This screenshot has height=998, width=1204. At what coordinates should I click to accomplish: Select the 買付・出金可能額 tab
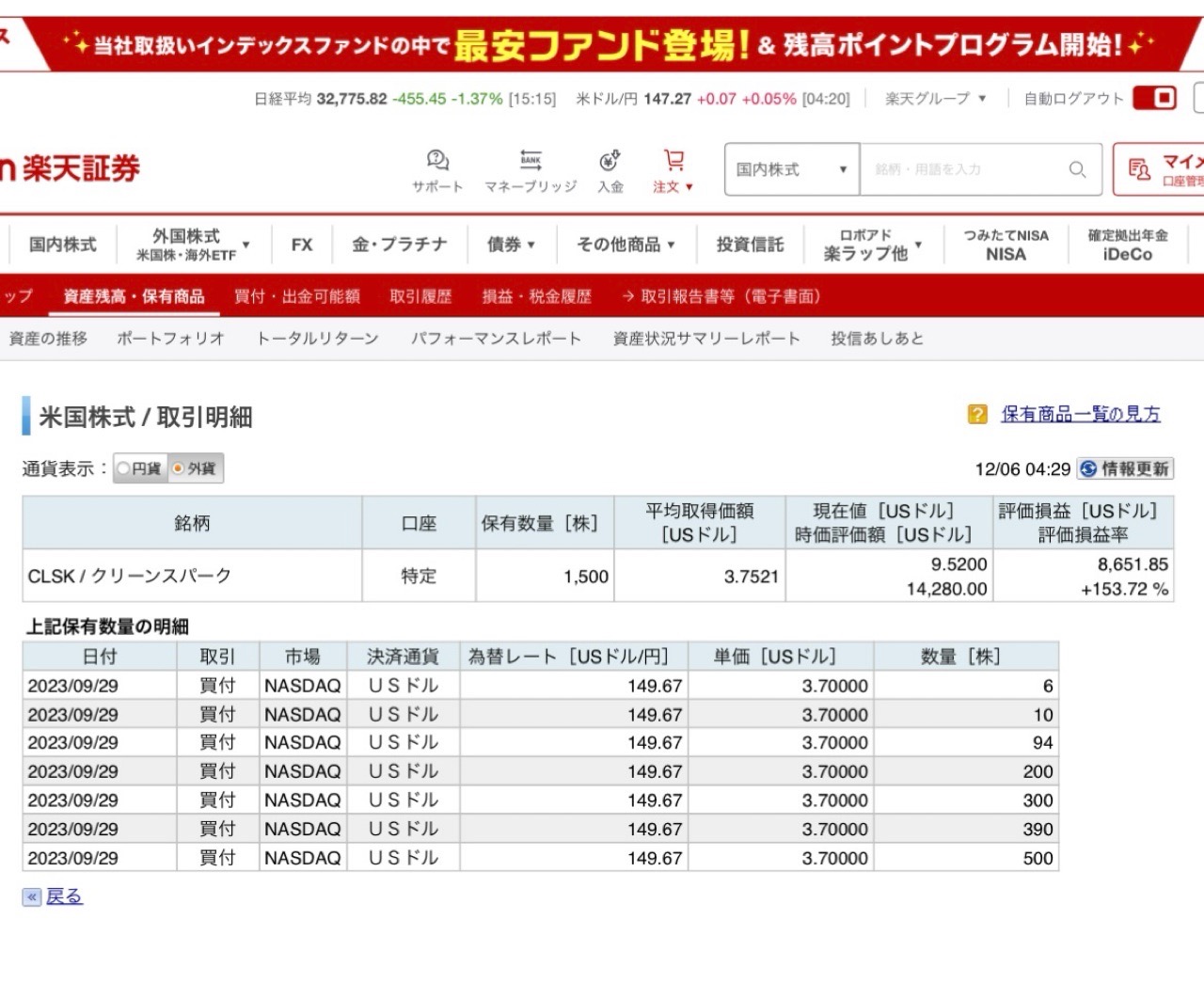click(x=297, y=296)
